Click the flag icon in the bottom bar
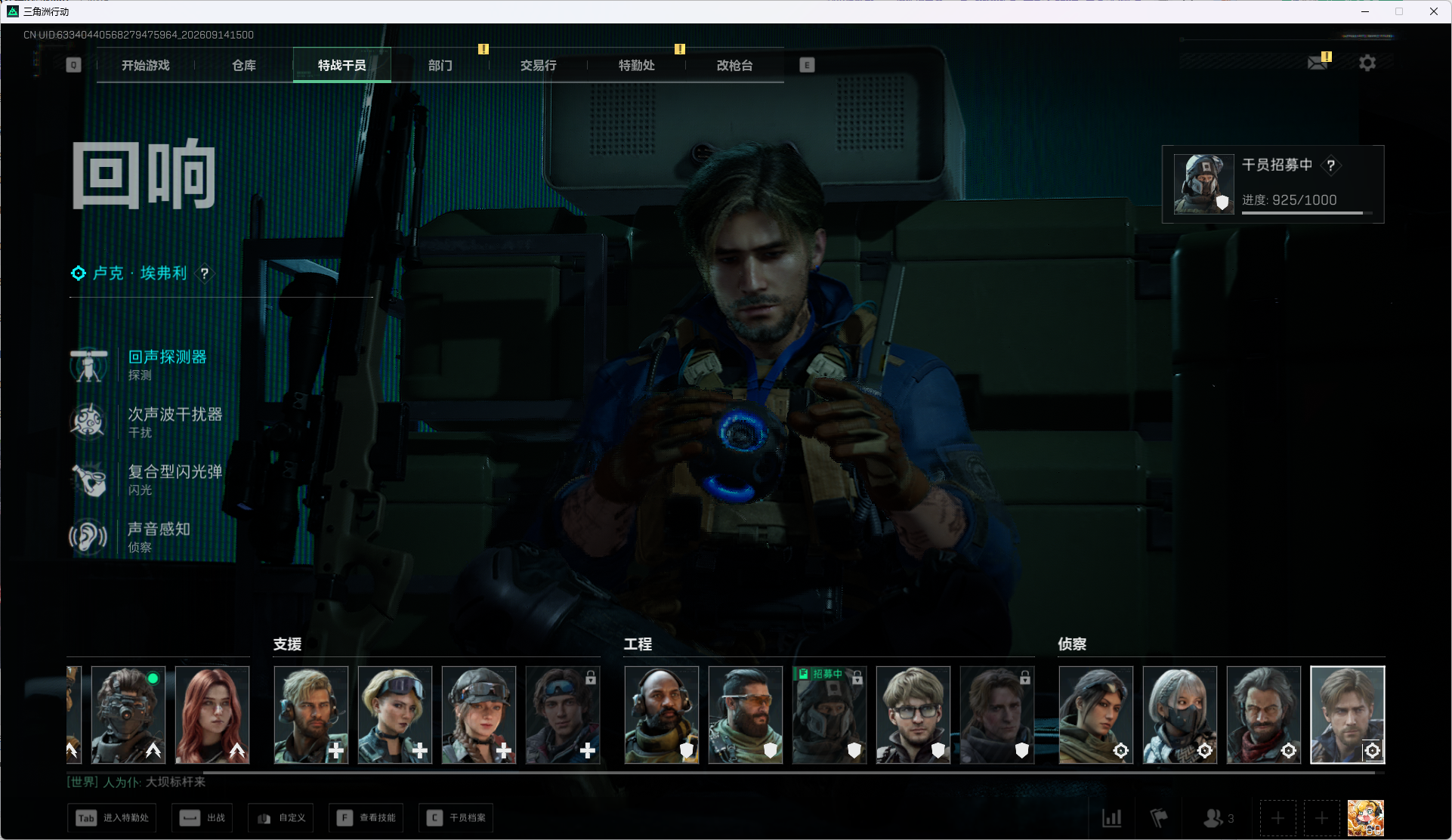The height and width of the screenshot is (840, 1452). coord(1159,817)
